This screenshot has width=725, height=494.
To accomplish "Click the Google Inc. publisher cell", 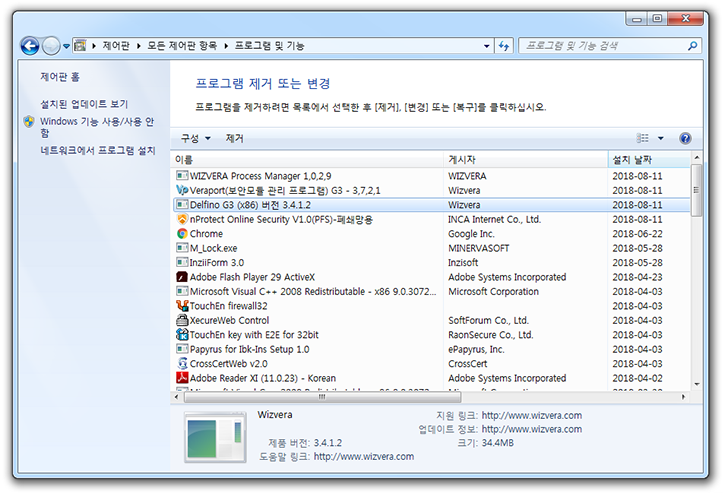I will tap(471, 234).
